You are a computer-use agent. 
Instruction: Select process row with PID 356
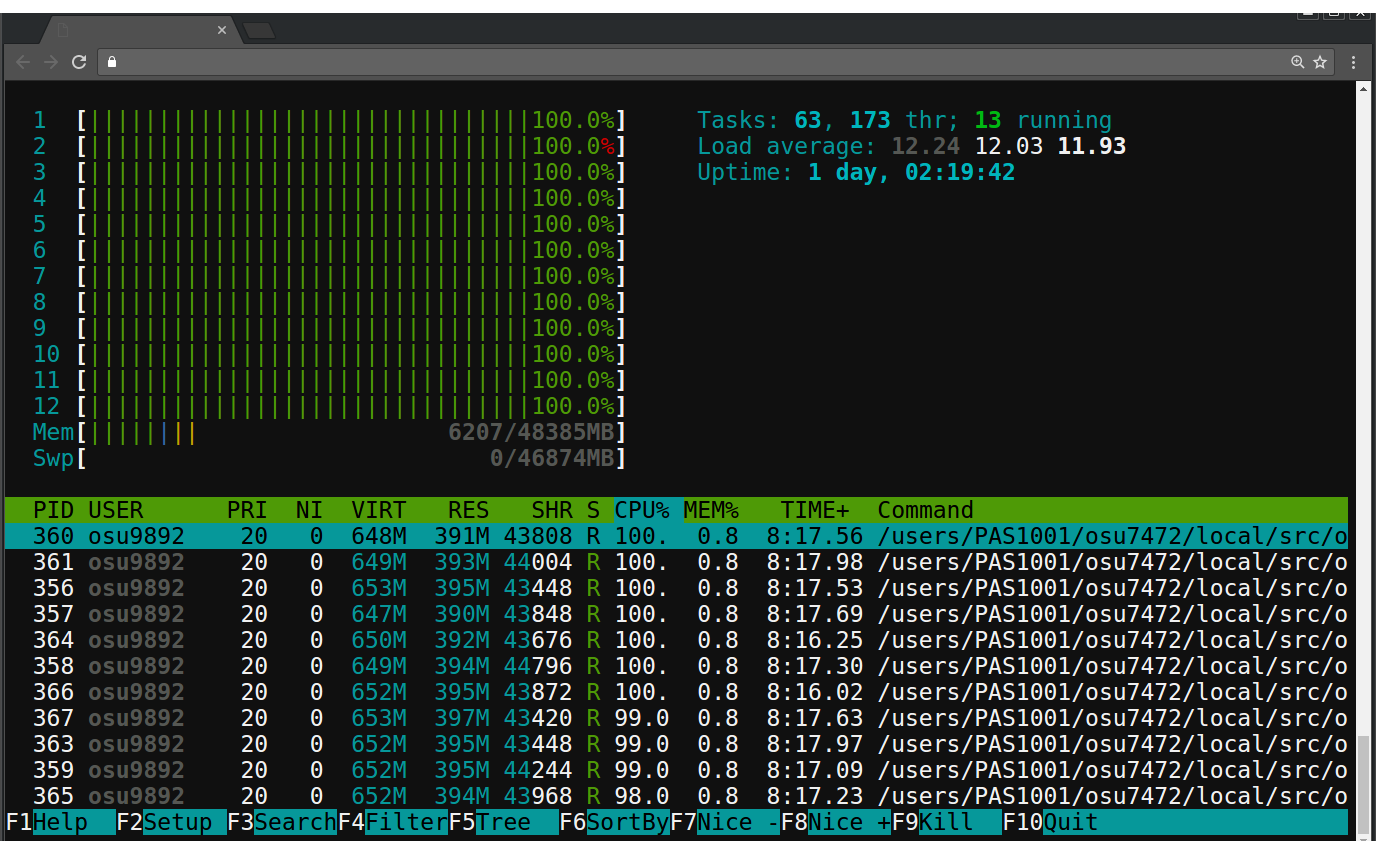coord(676,588)
